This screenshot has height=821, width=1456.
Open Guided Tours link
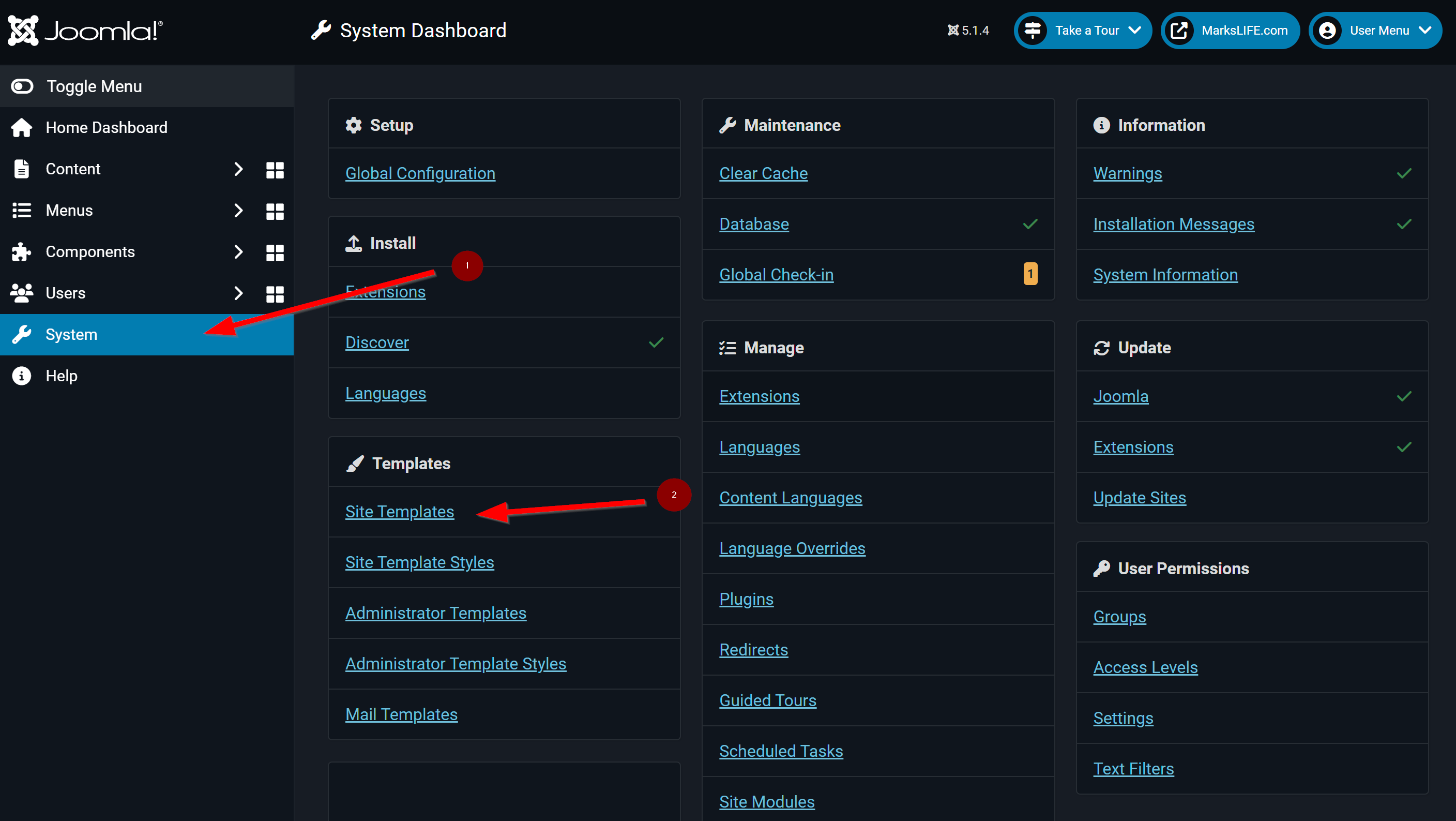tap(768, 700)
